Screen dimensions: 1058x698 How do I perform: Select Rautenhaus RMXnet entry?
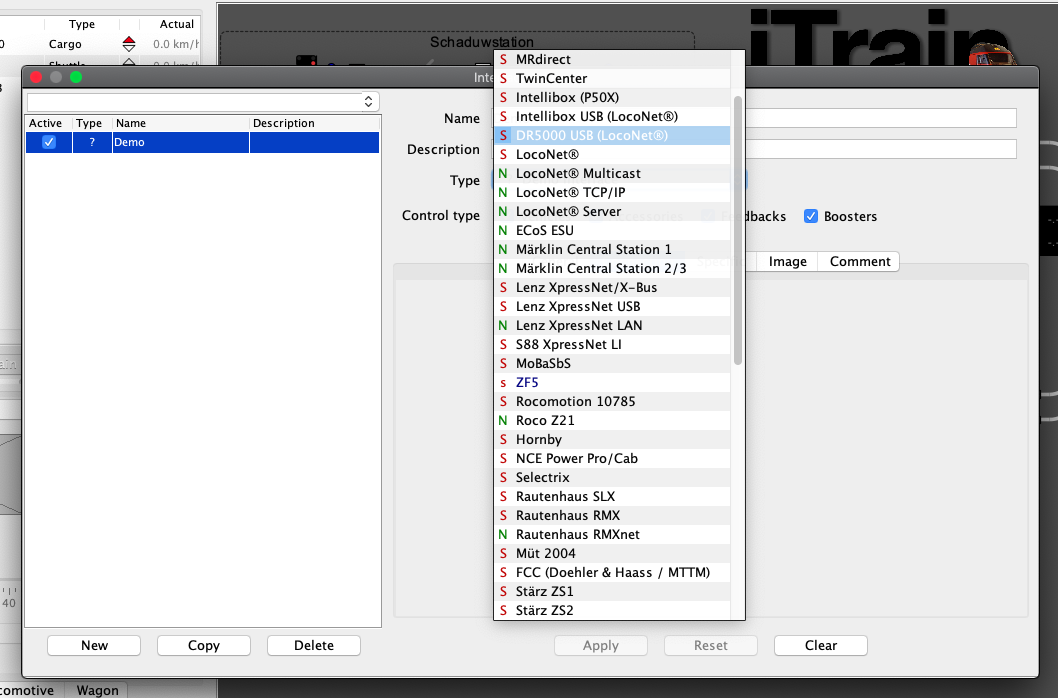612,534
